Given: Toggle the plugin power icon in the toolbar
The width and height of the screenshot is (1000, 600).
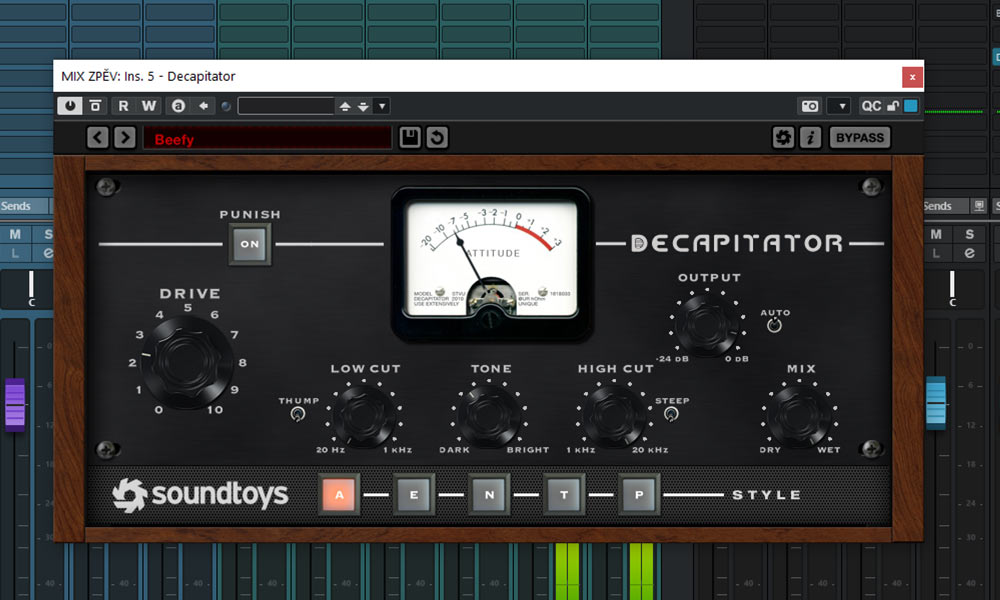Looking at the screenshot, I should (x=69, y=105).
